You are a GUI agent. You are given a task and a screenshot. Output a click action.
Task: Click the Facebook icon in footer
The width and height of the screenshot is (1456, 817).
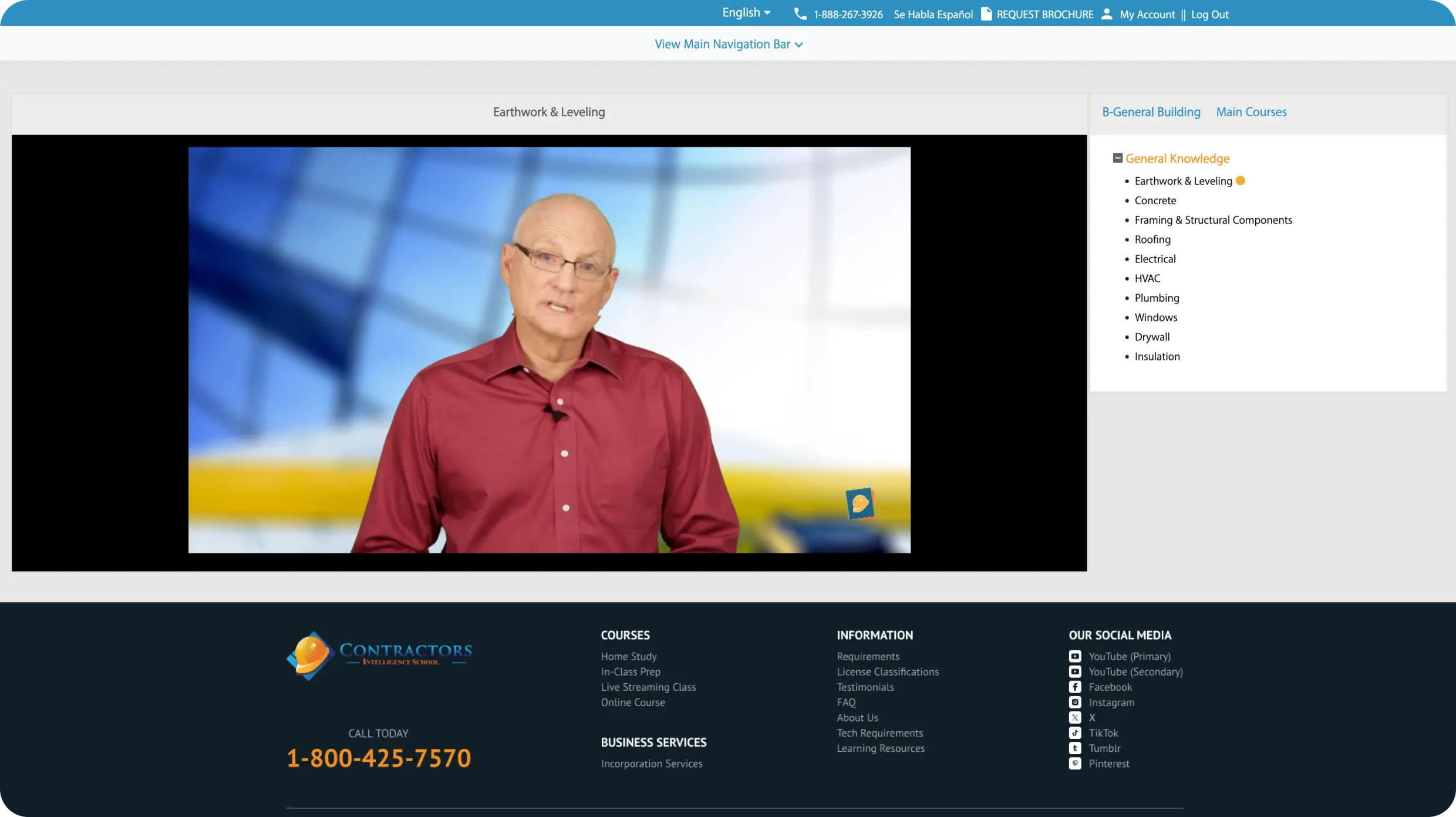click(1075, 687)
